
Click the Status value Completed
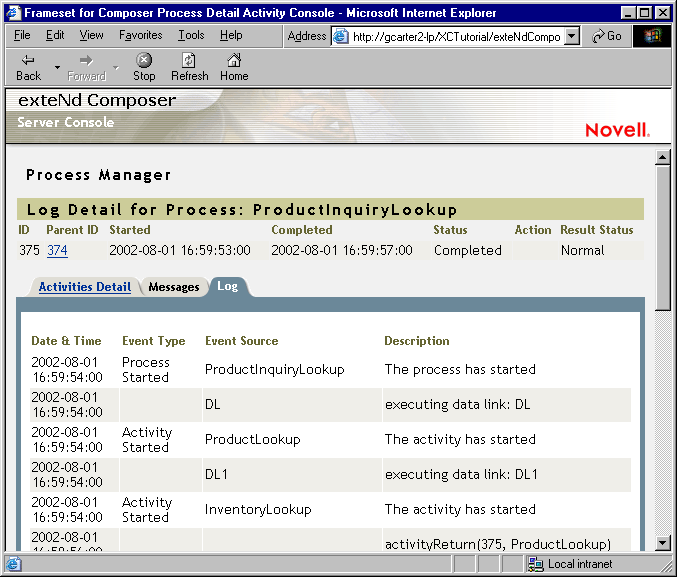[468, 250]
